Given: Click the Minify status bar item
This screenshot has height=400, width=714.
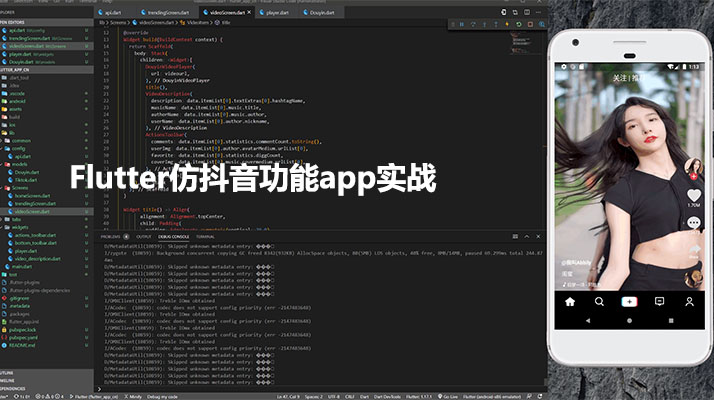Looking at the screenshot, I should click(x=133, y=396).
